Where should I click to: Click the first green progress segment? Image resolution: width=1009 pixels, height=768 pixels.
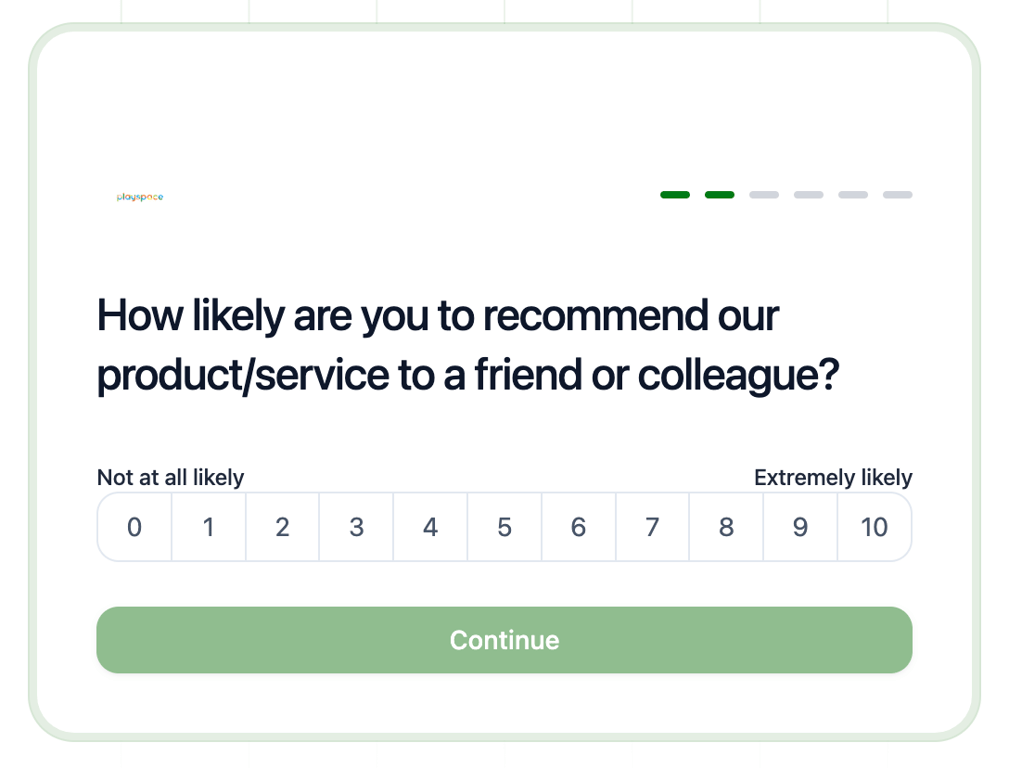(675, 194)
